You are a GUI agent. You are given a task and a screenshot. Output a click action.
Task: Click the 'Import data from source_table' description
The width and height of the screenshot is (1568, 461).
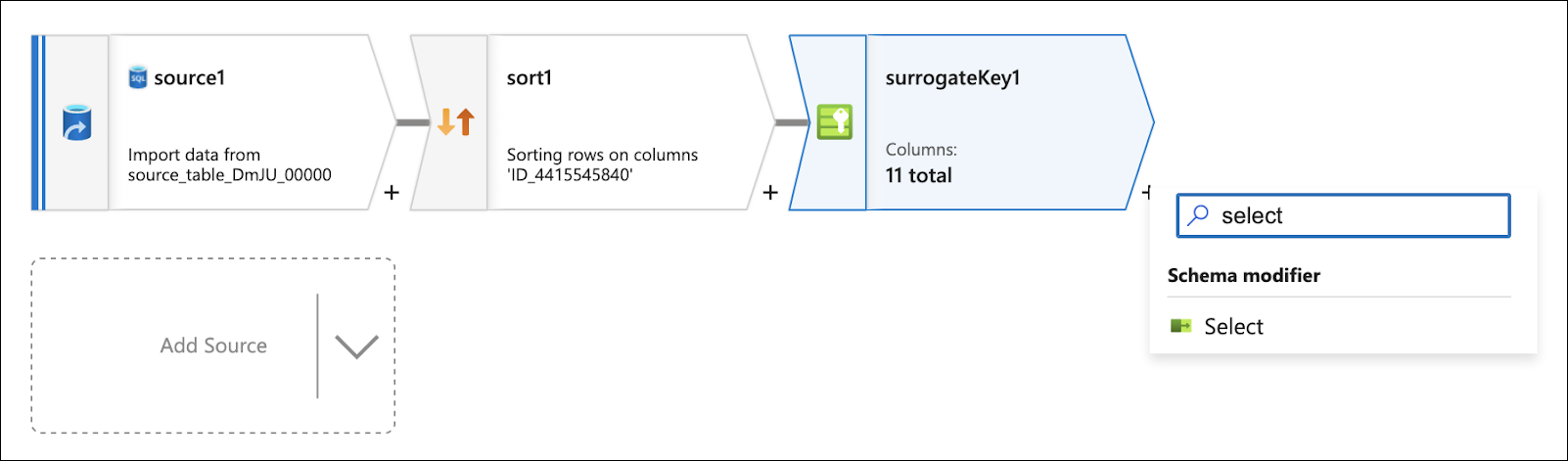(229, 164)
